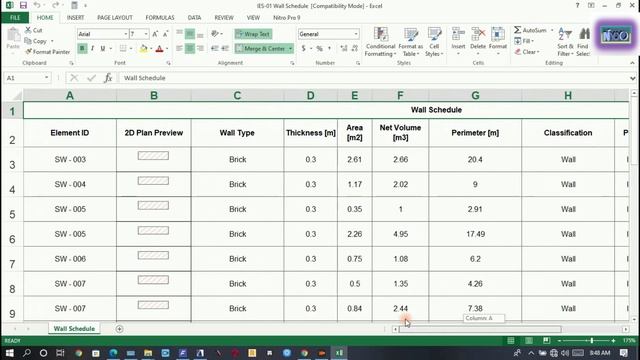Open Sort & Filter menu
Viewport: 640px width, 360px height.
point(565,42)
